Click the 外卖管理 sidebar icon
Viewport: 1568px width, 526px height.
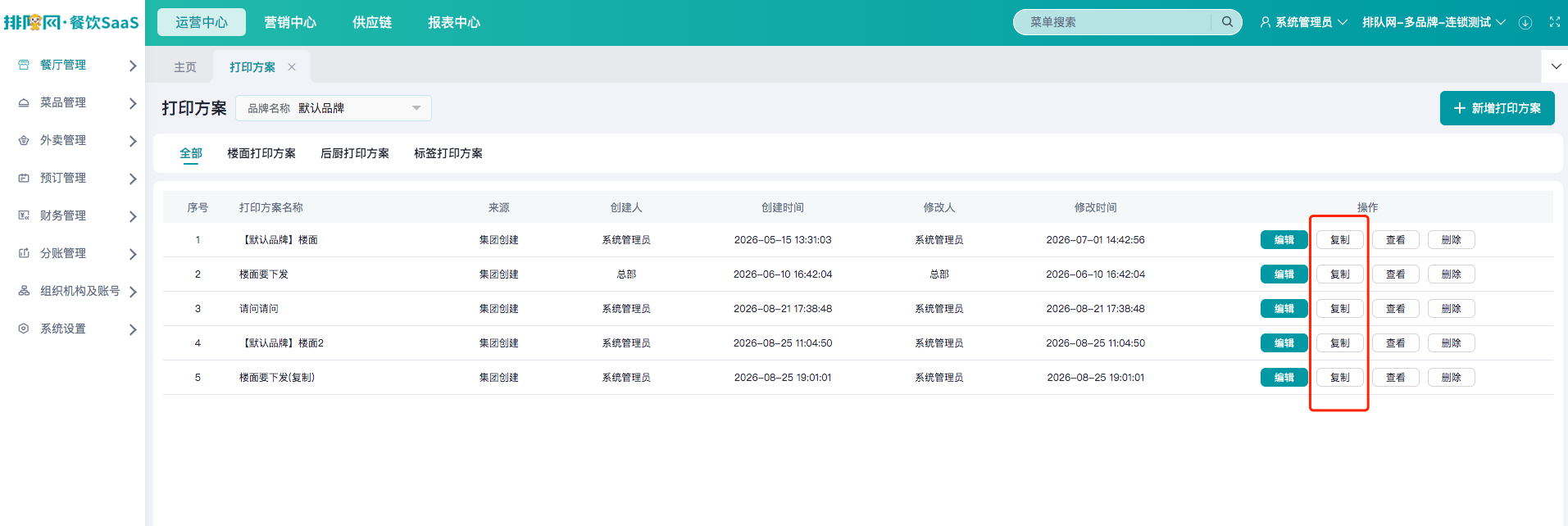pos(24,140)
